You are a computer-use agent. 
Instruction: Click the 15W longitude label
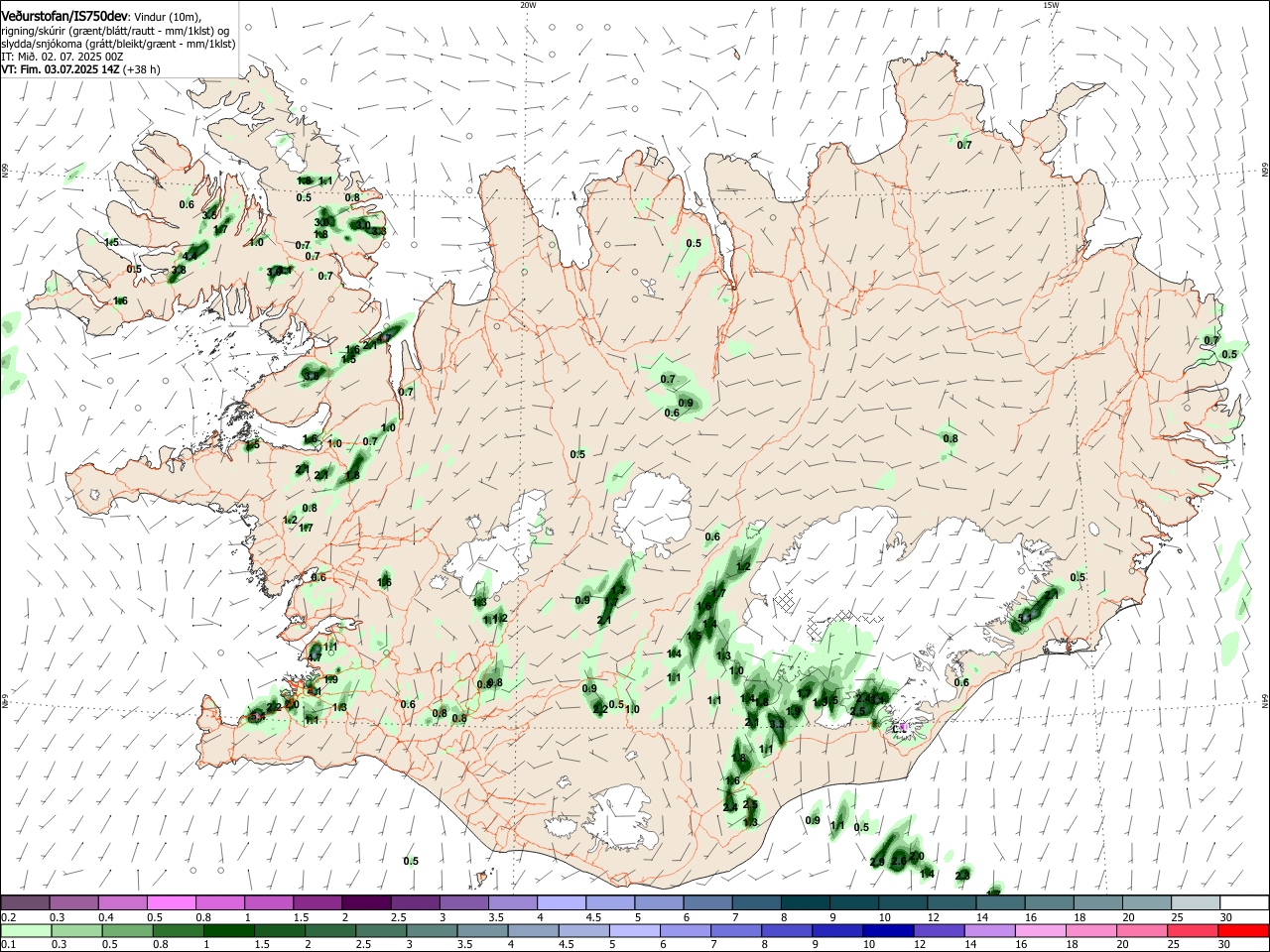[x=1051, y=5]
